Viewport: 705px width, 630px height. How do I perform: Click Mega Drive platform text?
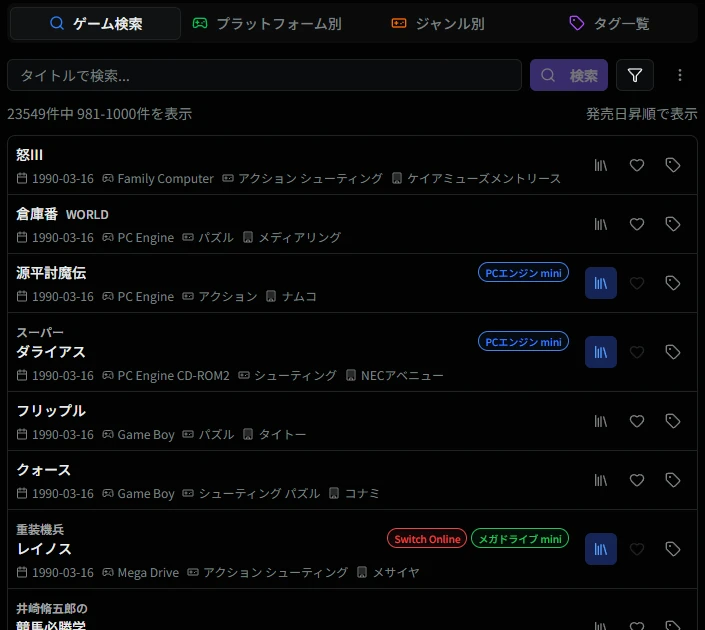pyautogui.click(x=148, y=572)
